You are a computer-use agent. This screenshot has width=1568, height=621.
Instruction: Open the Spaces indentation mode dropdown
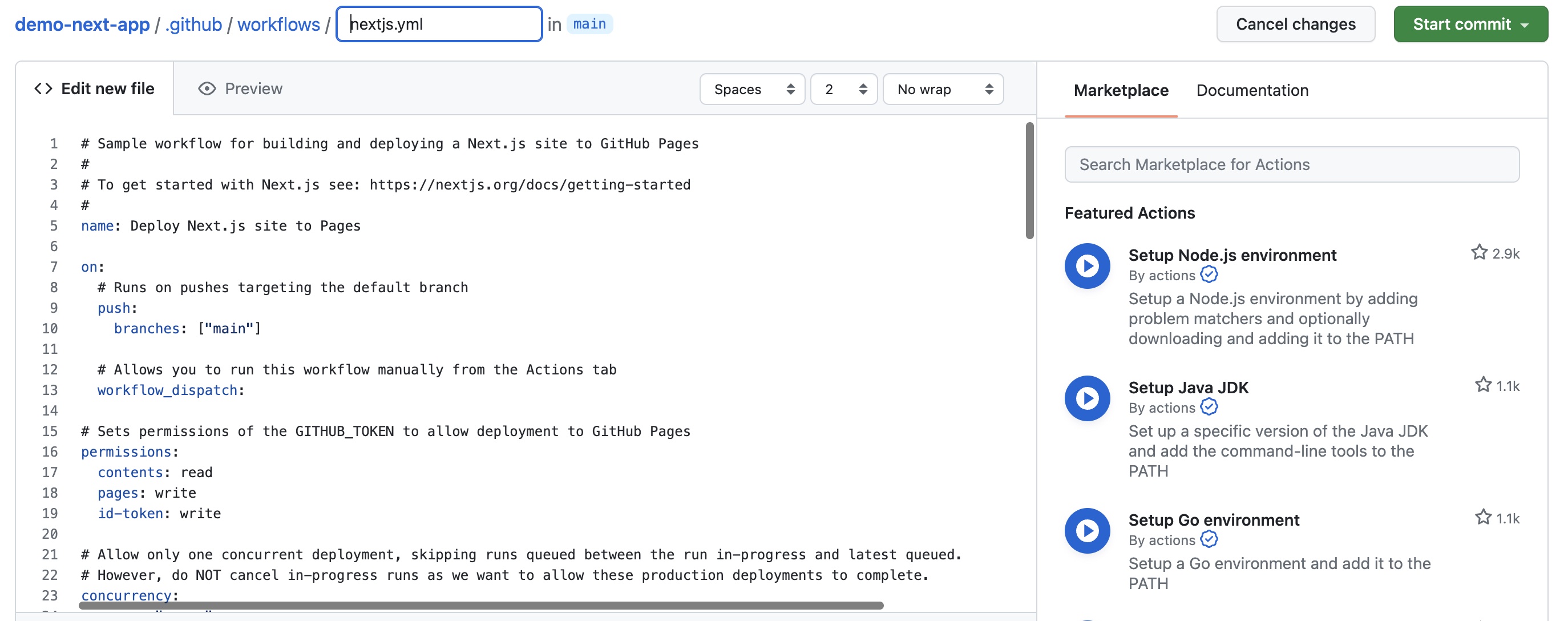pos(753,89)
